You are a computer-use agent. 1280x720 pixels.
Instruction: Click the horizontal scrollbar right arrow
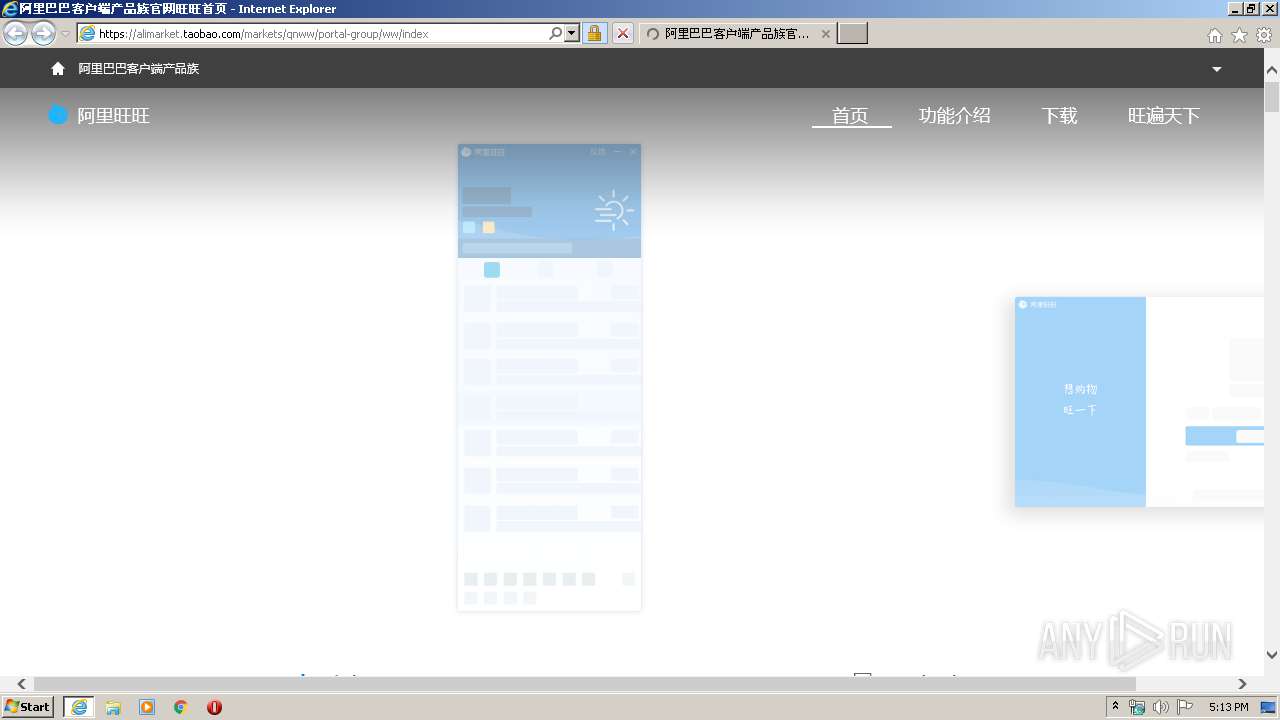click(1242, 684)
